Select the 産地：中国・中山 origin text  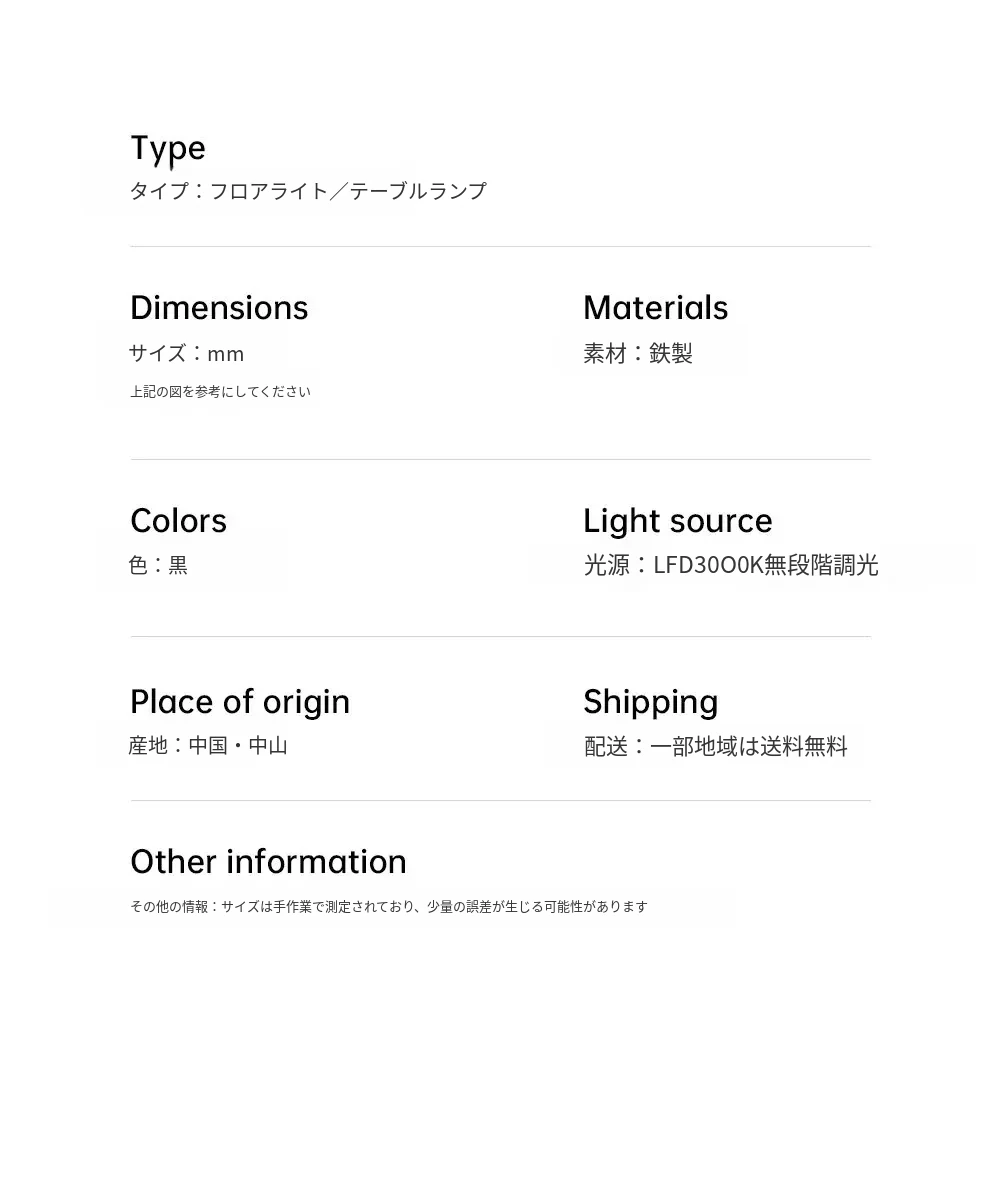tap(208, 746)
